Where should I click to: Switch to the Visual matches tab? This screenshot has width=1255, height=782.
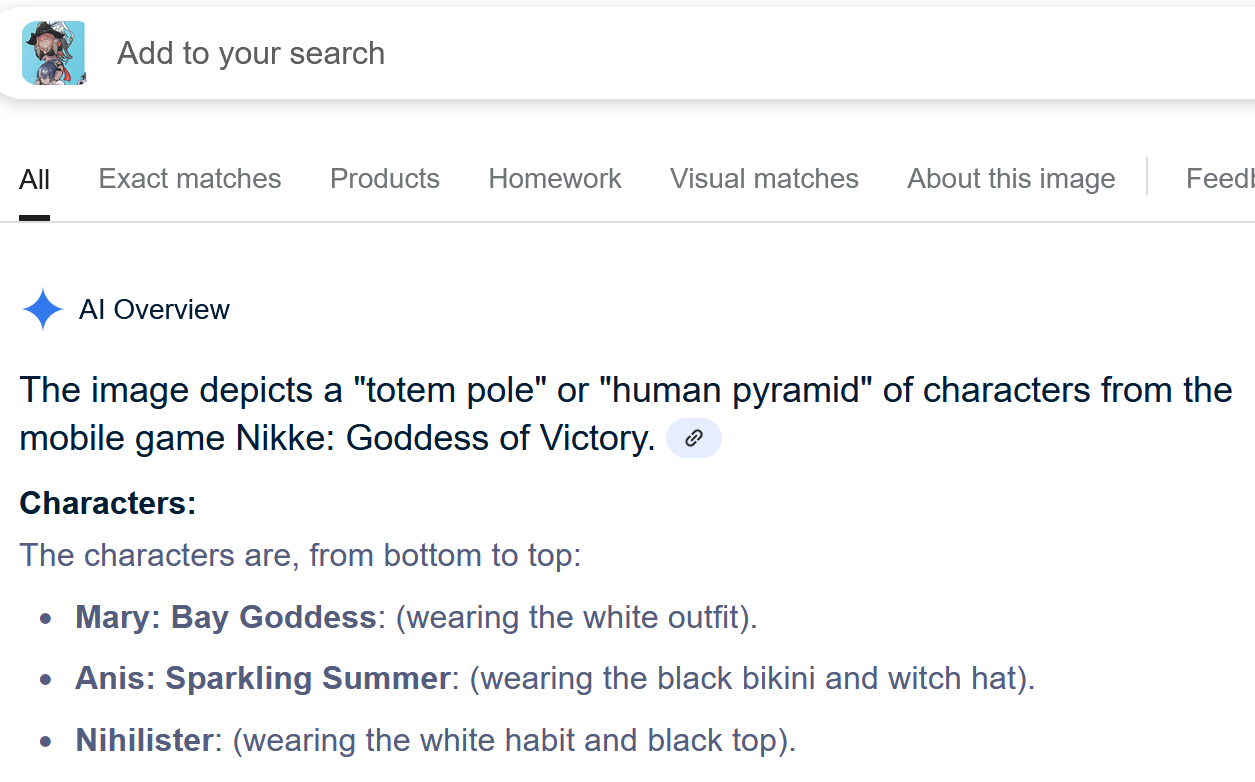point(764,179)
